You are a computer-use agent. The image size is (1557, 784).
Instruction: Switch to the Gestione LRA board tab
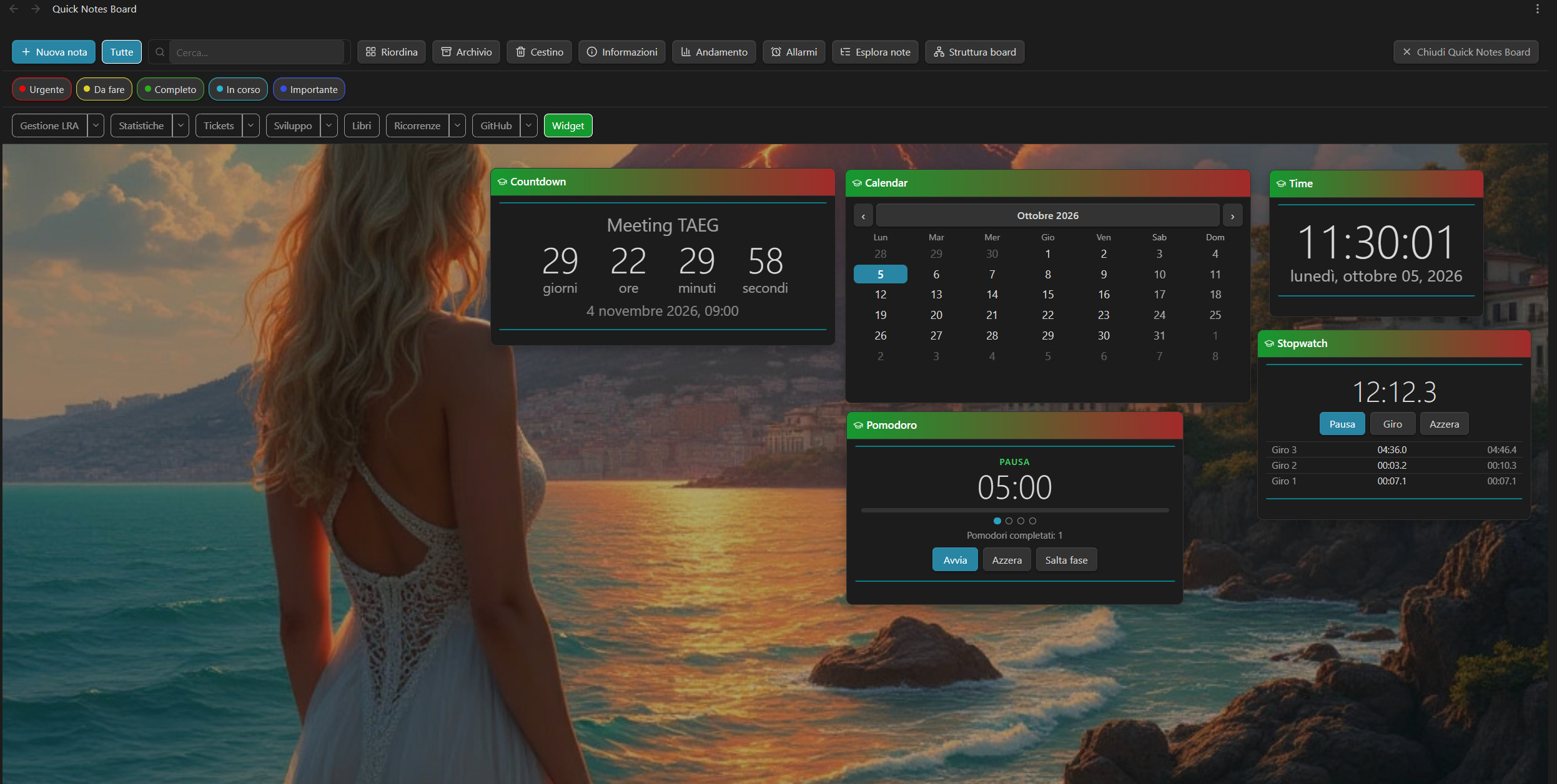coord(49,125)
